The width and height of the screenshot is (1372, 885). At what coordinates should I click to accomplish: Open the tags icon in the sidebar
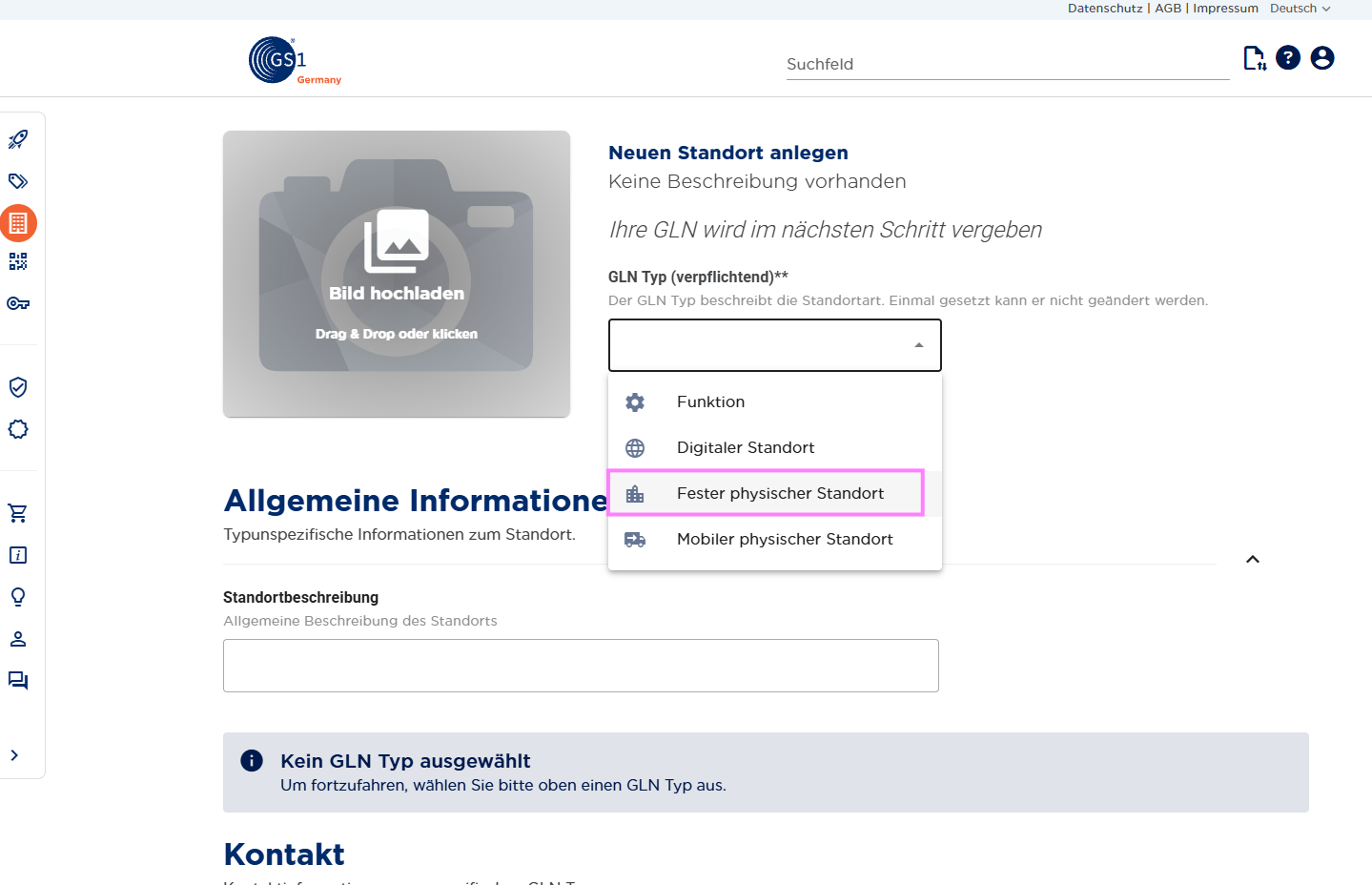[x=18, y=181]
